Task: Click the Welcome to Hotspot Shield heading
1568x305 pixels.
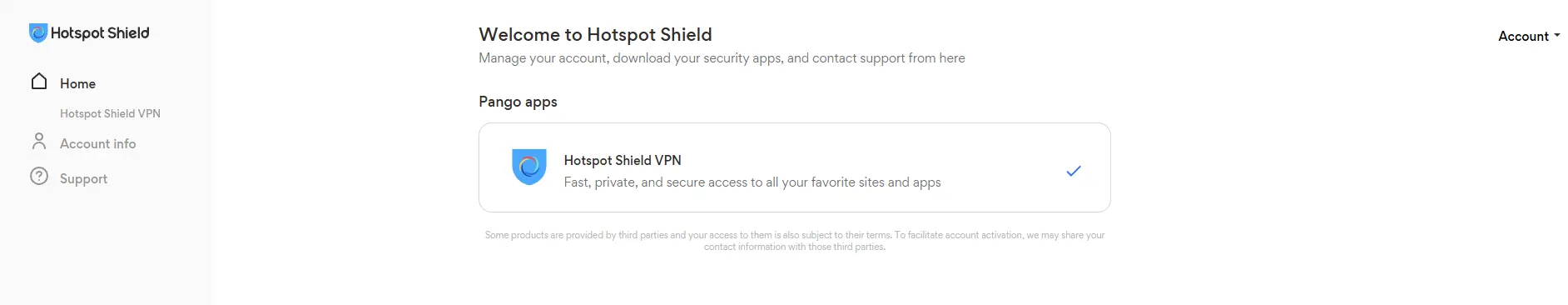Action: [x=595, y=34]
